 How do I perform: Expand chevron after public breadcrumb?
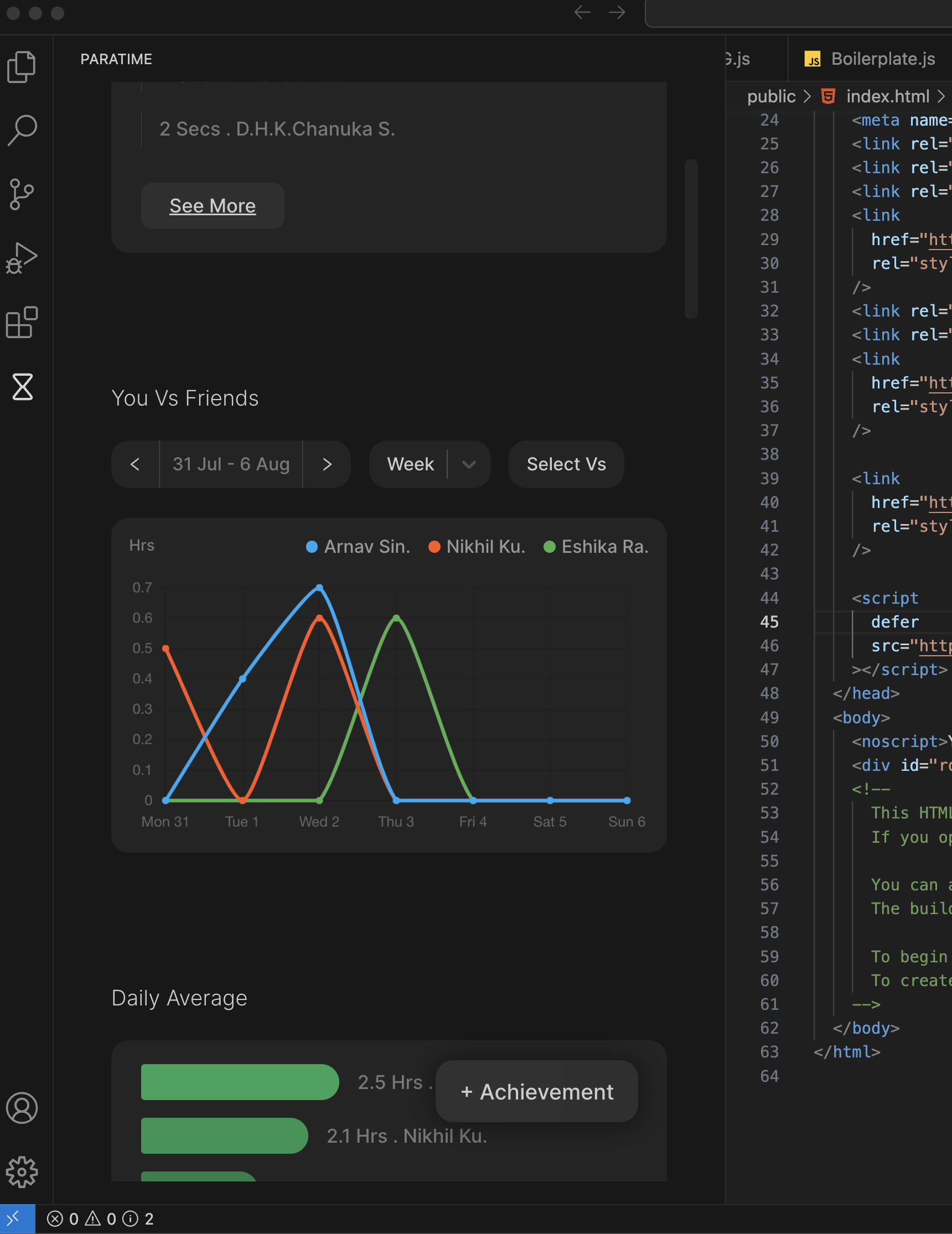(808, 96)
